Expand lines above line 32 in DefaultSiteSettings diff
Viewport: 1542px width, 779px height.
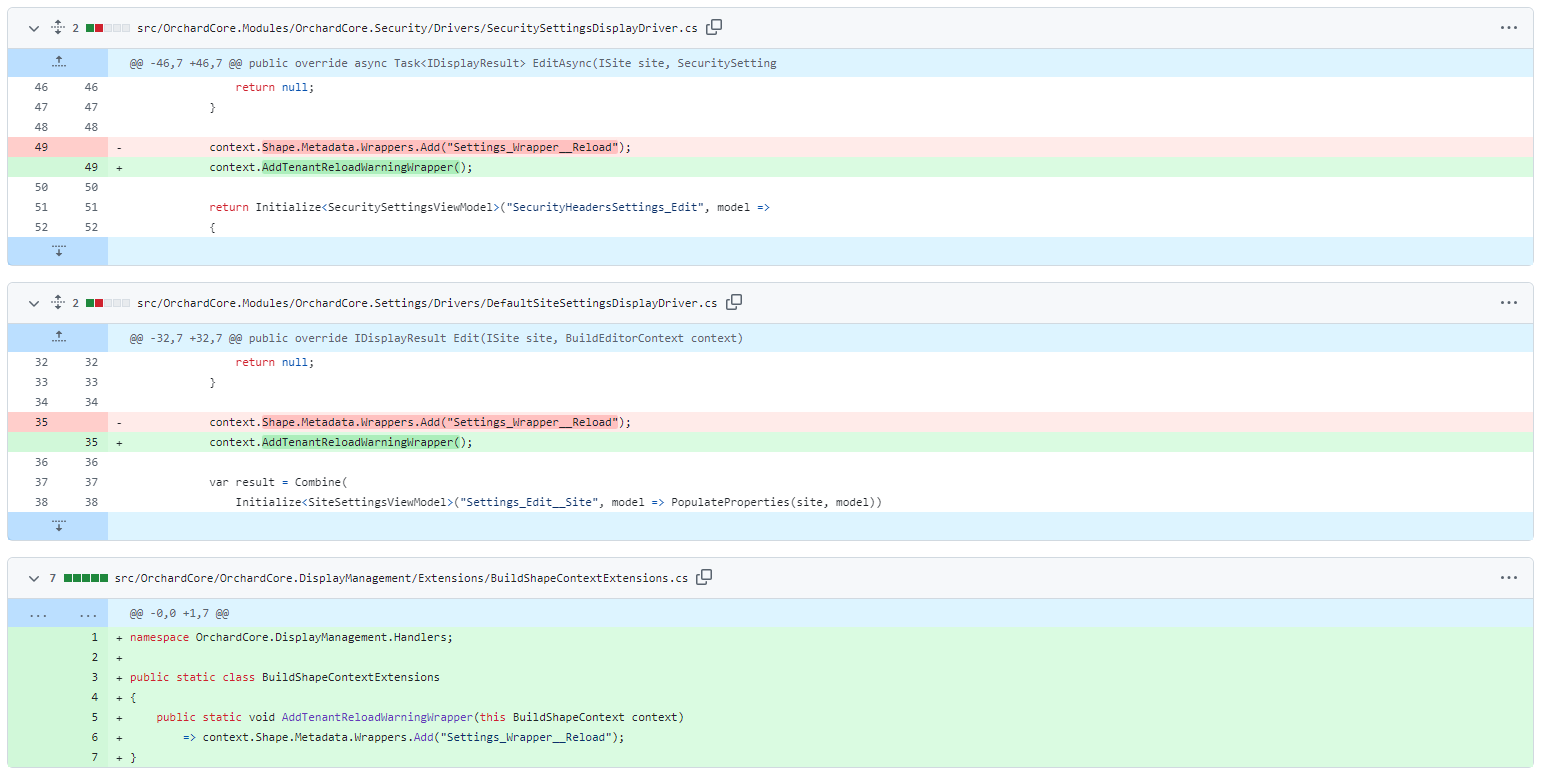pos(58,338)
